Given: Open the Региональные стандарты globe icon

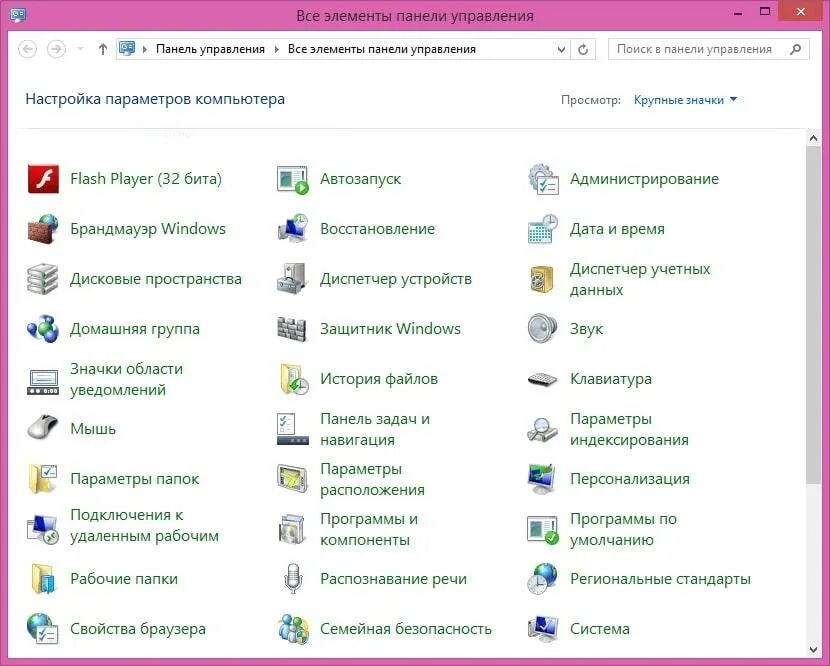Looking at the screenshot, I should 543,579.
